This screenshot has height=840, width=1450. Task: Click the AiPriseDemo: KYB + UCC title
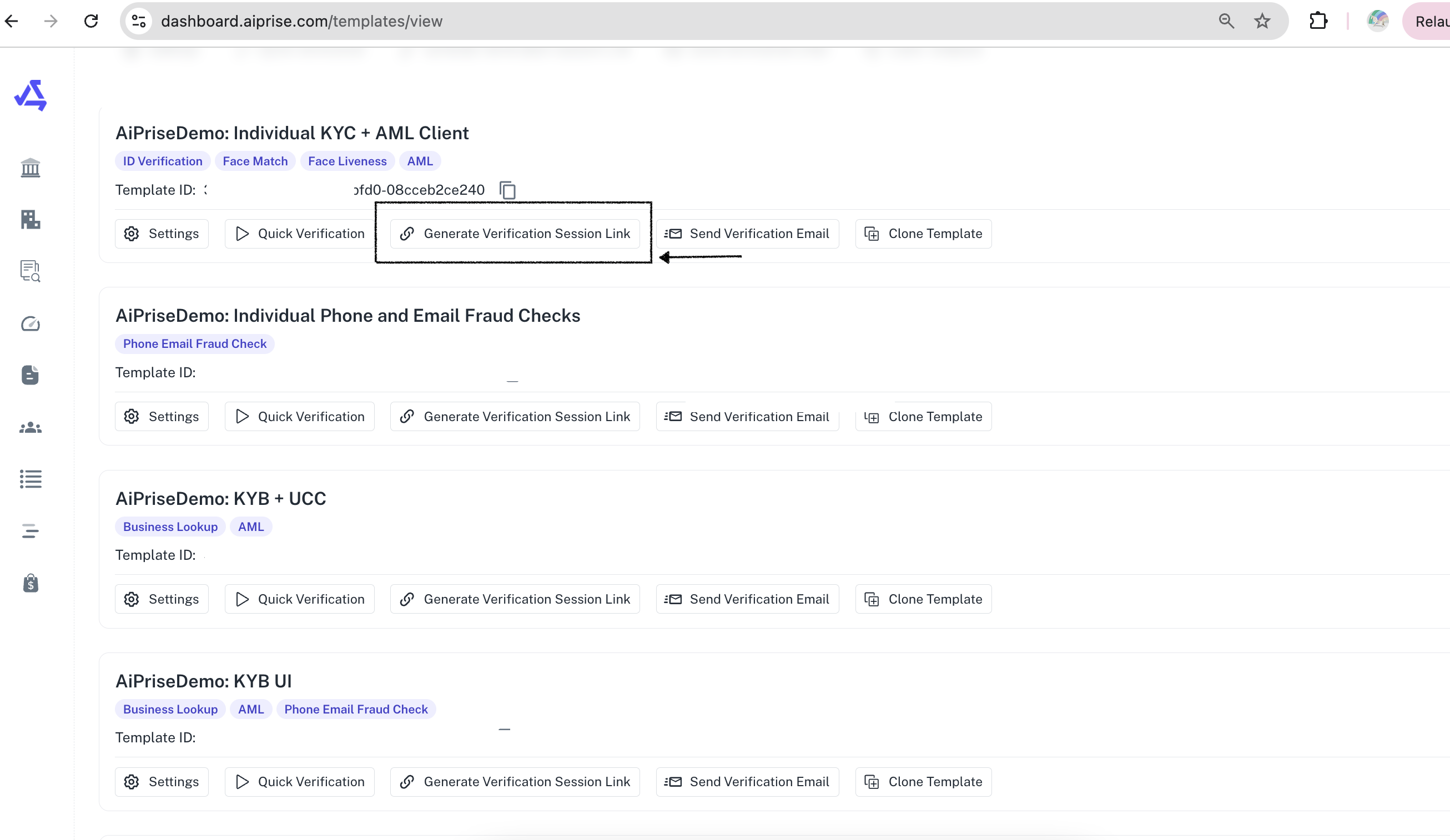coord(221,498)
